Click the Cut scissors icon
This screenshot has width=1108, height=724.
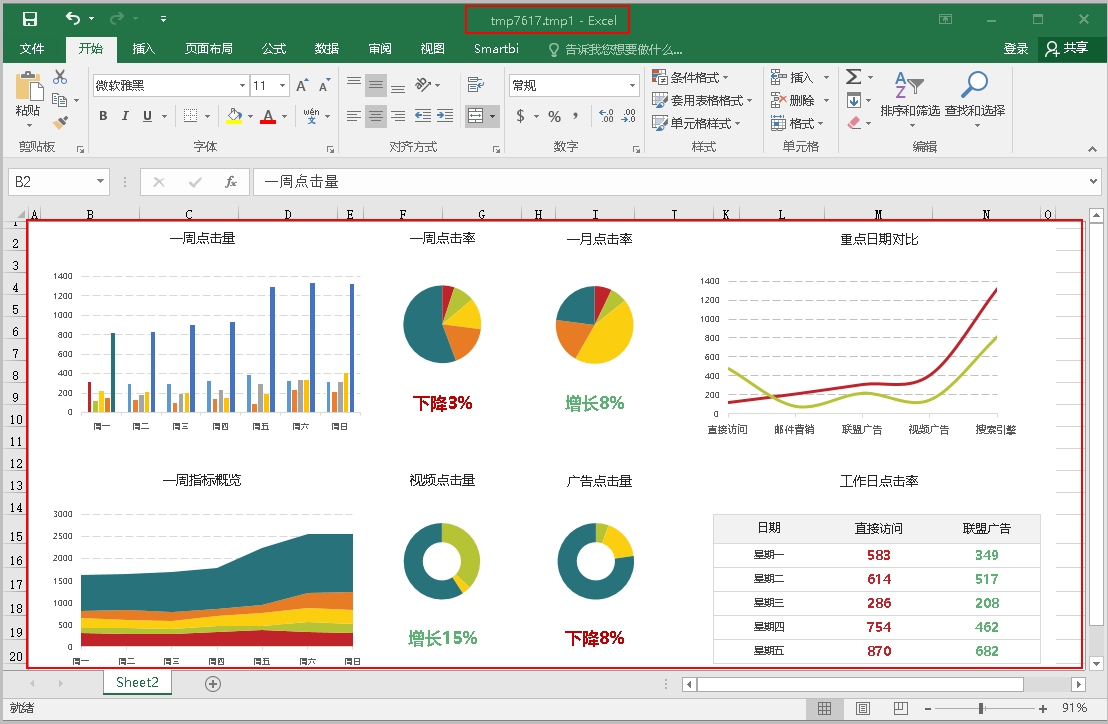click(60, 77)
